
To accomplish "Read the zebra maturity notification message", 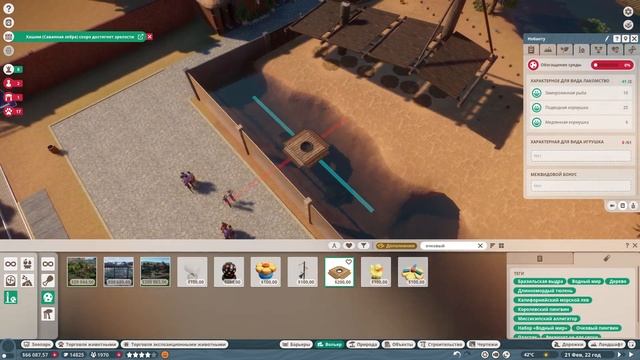I will click(80, 37).
